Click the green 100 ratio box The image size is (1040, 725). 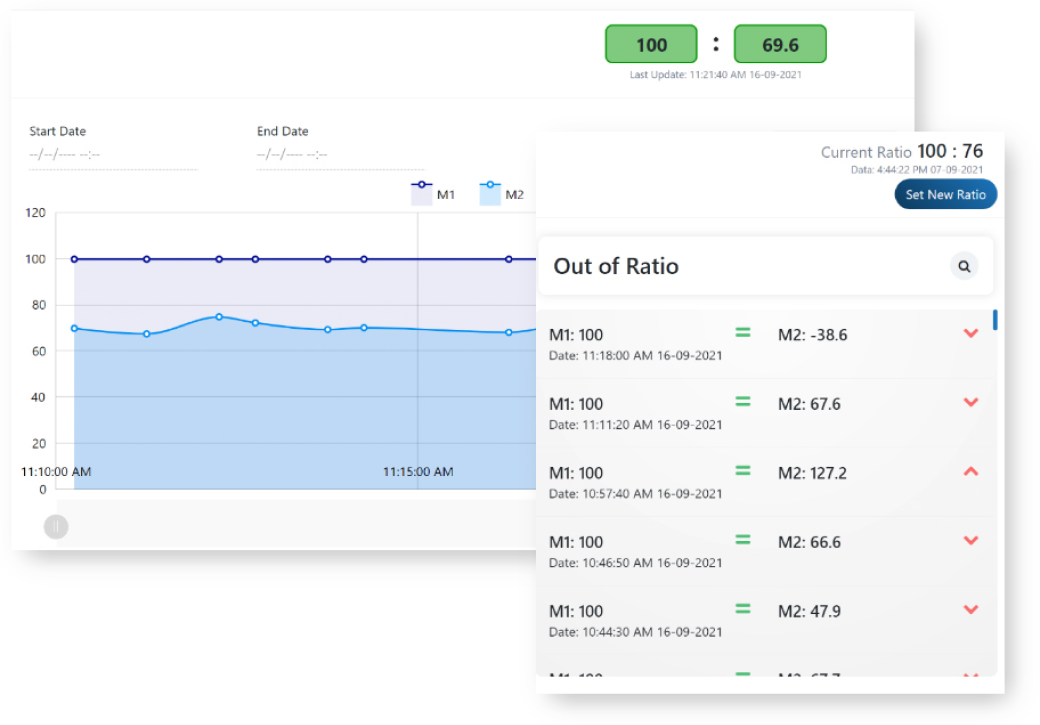pos(651,44)
